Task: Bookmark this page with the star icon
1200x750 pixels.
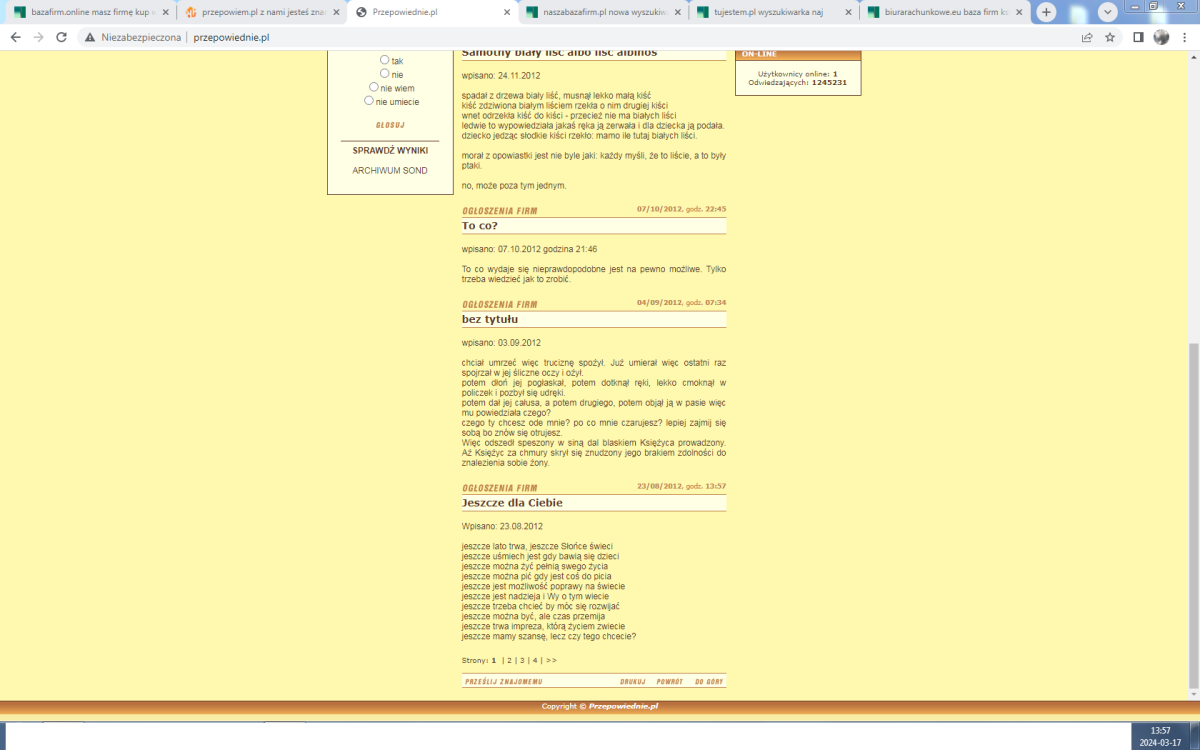Action: click(1110, 37)
